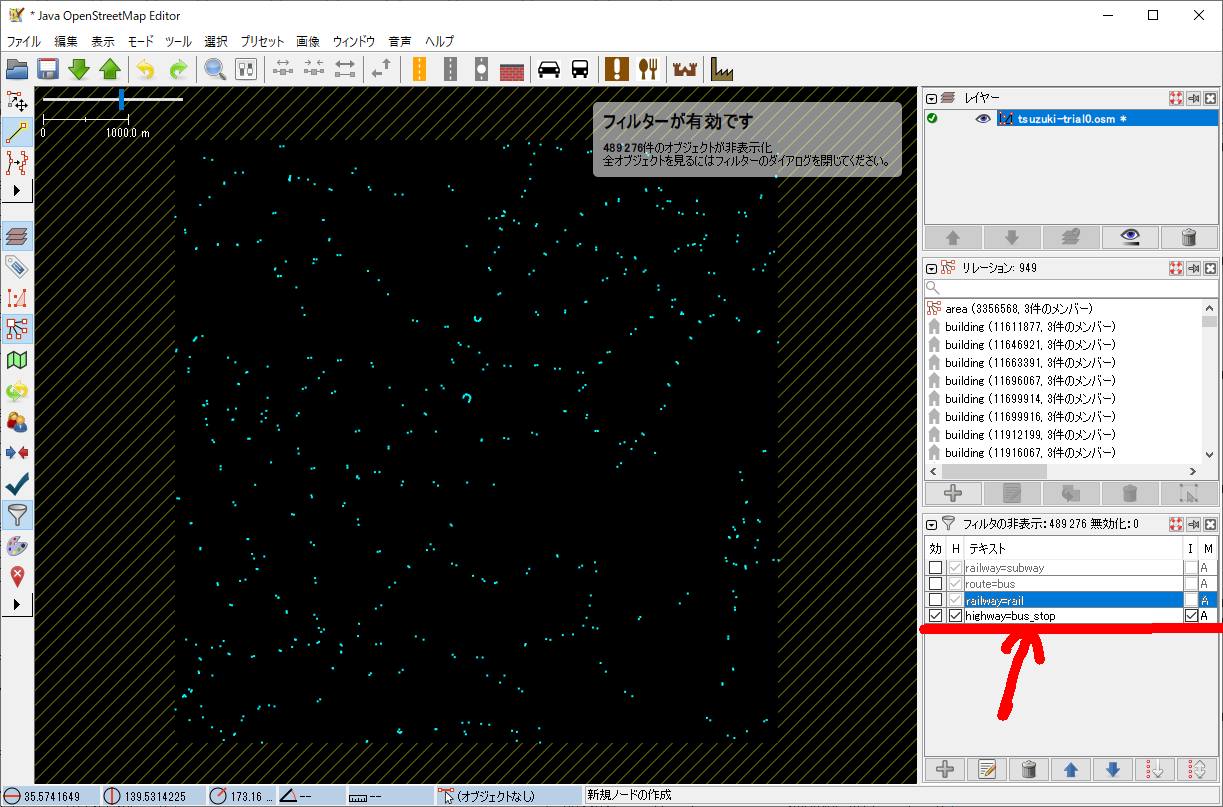
Task: Click the car preset toolbar icon
Action: (x=548, y=69)
